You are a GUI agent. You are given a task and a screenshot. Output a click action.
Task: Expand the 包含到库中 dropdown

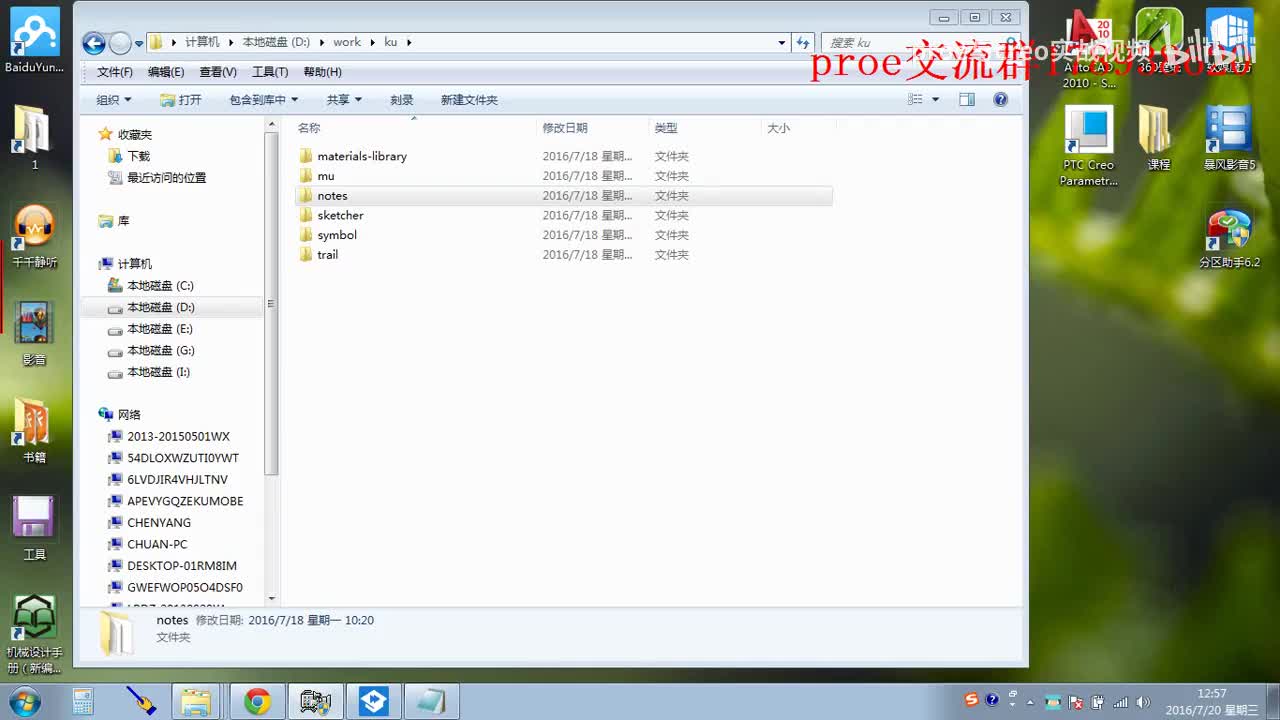[x=264, y=100]
